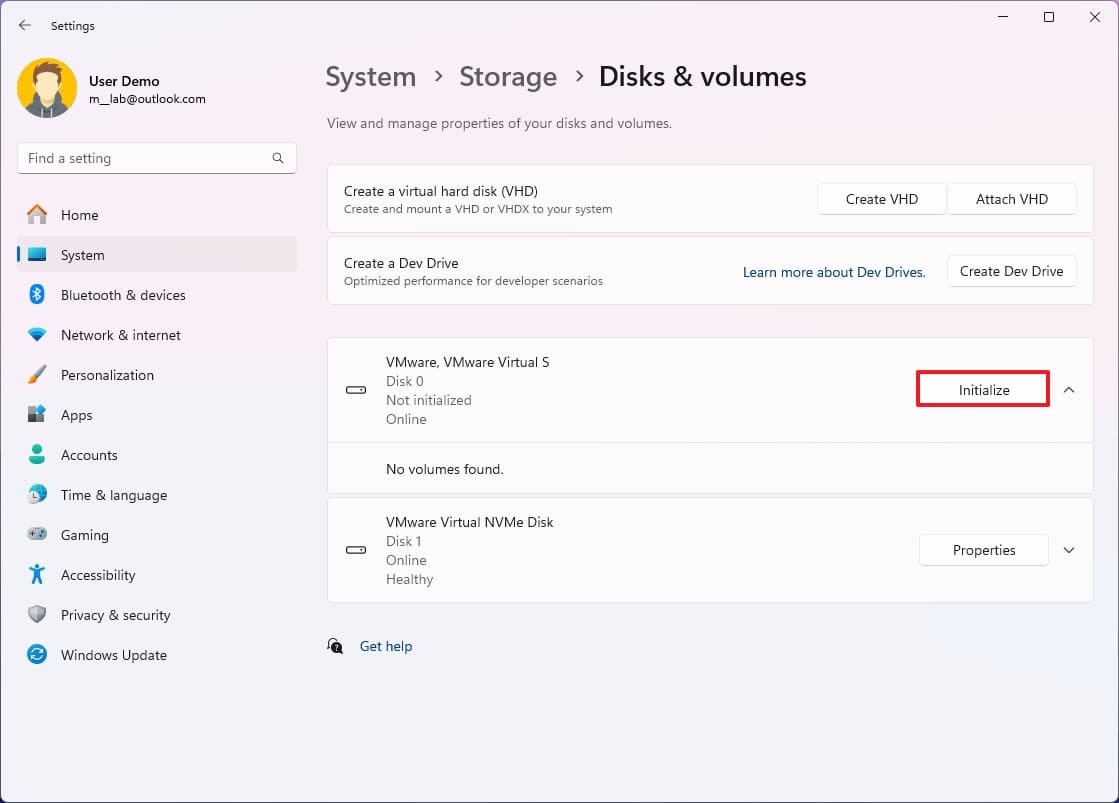
Task: Click the Get help headset icon
Action: (335, 646)
